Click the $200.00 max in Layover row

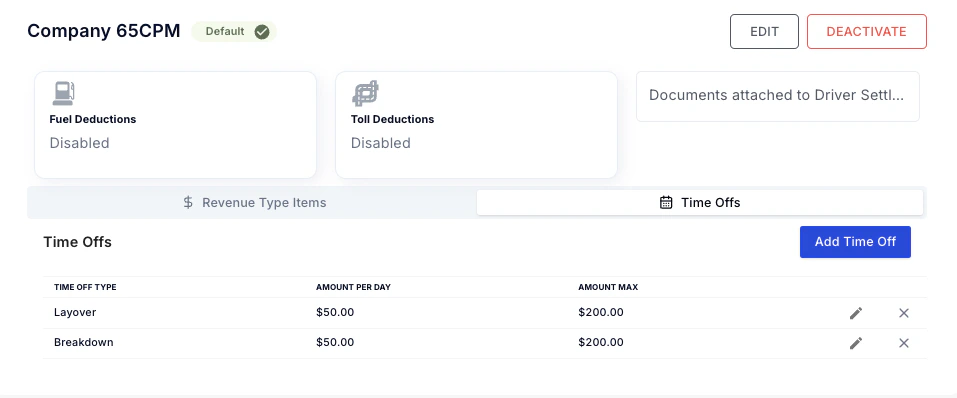[601, 313]
